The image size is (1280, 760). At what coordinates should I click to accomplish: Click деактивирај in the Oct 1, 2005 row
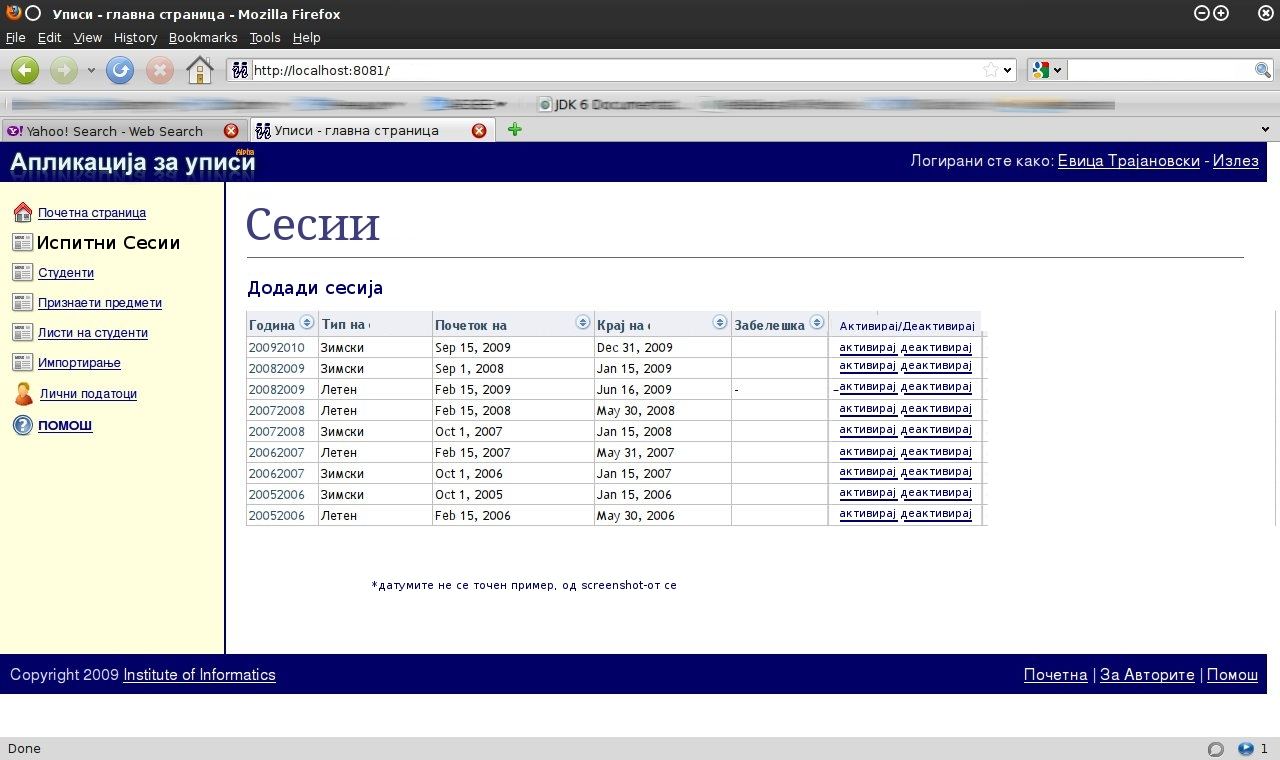point(936,493)
